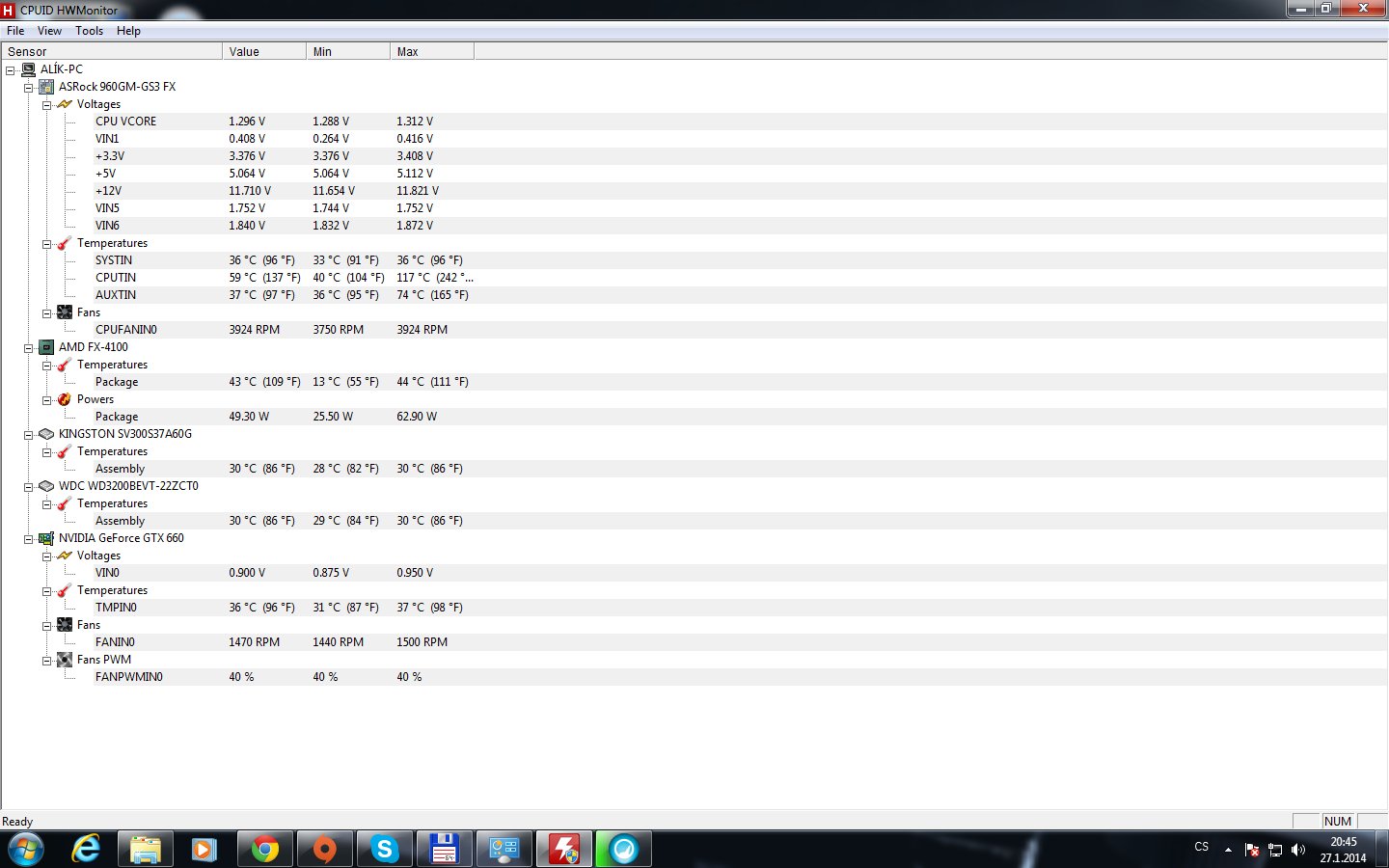Click the ASRock motherboard icon
The height and width of the screenshot is (868, 1389).
pyautogui.click(x=46, y=87)
